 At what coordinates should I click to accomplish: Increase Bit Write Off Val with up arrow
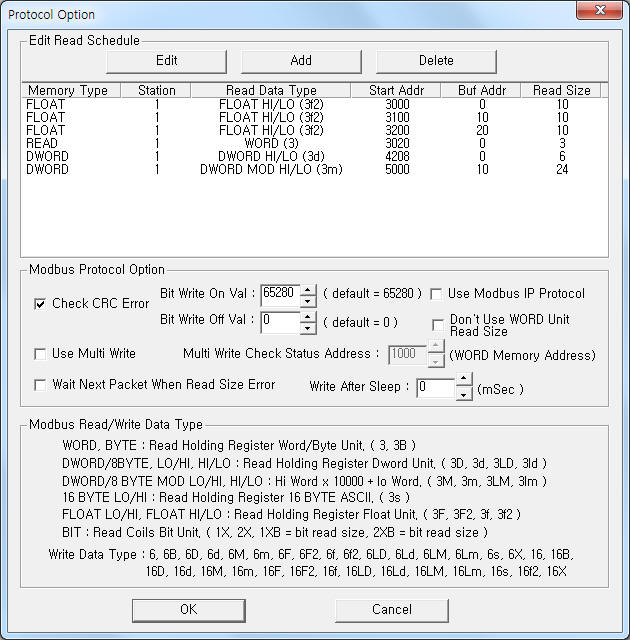[308, 317]
